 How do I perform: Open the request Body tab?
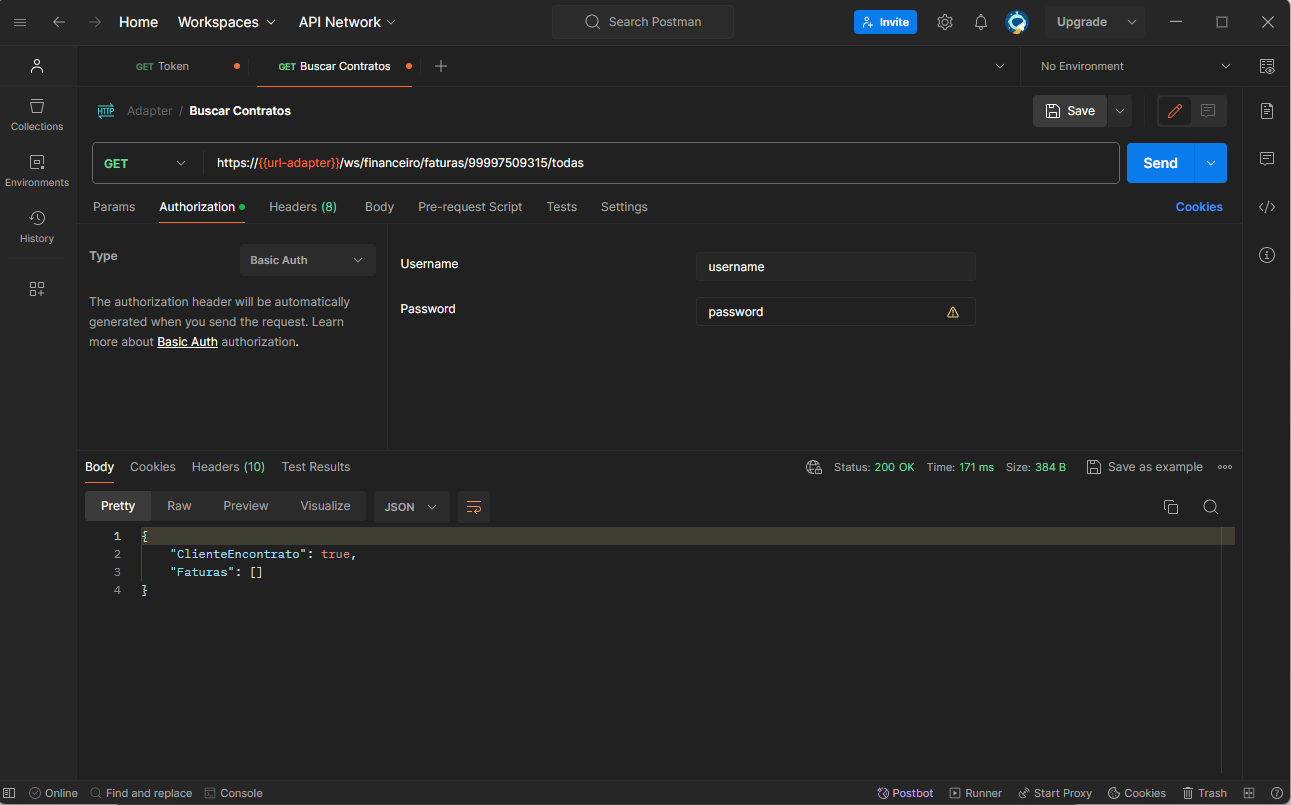(x=379, y=207)
